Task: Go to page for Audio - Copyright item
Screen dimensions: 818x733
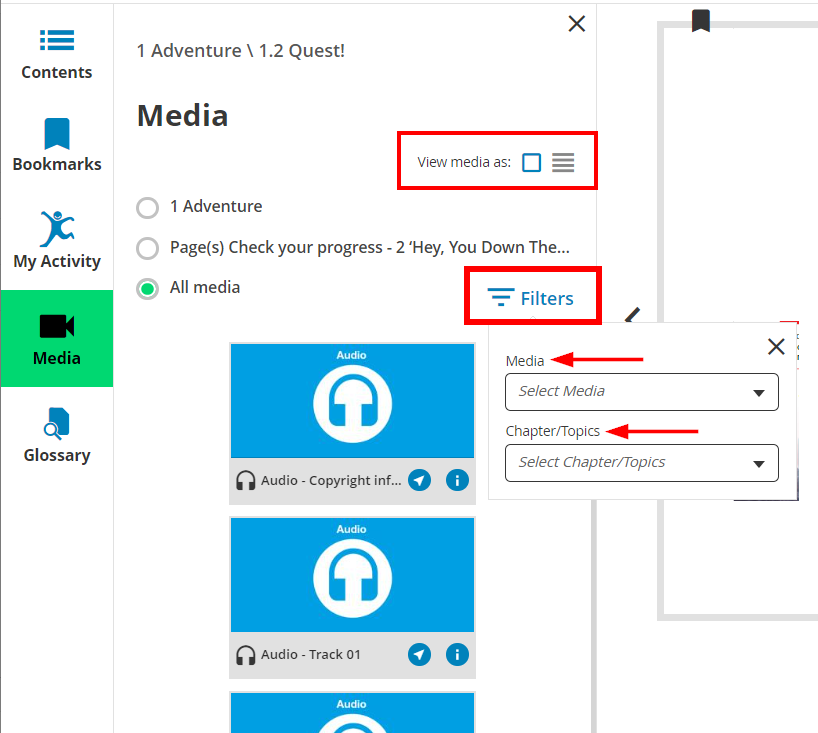Action: 420,481
